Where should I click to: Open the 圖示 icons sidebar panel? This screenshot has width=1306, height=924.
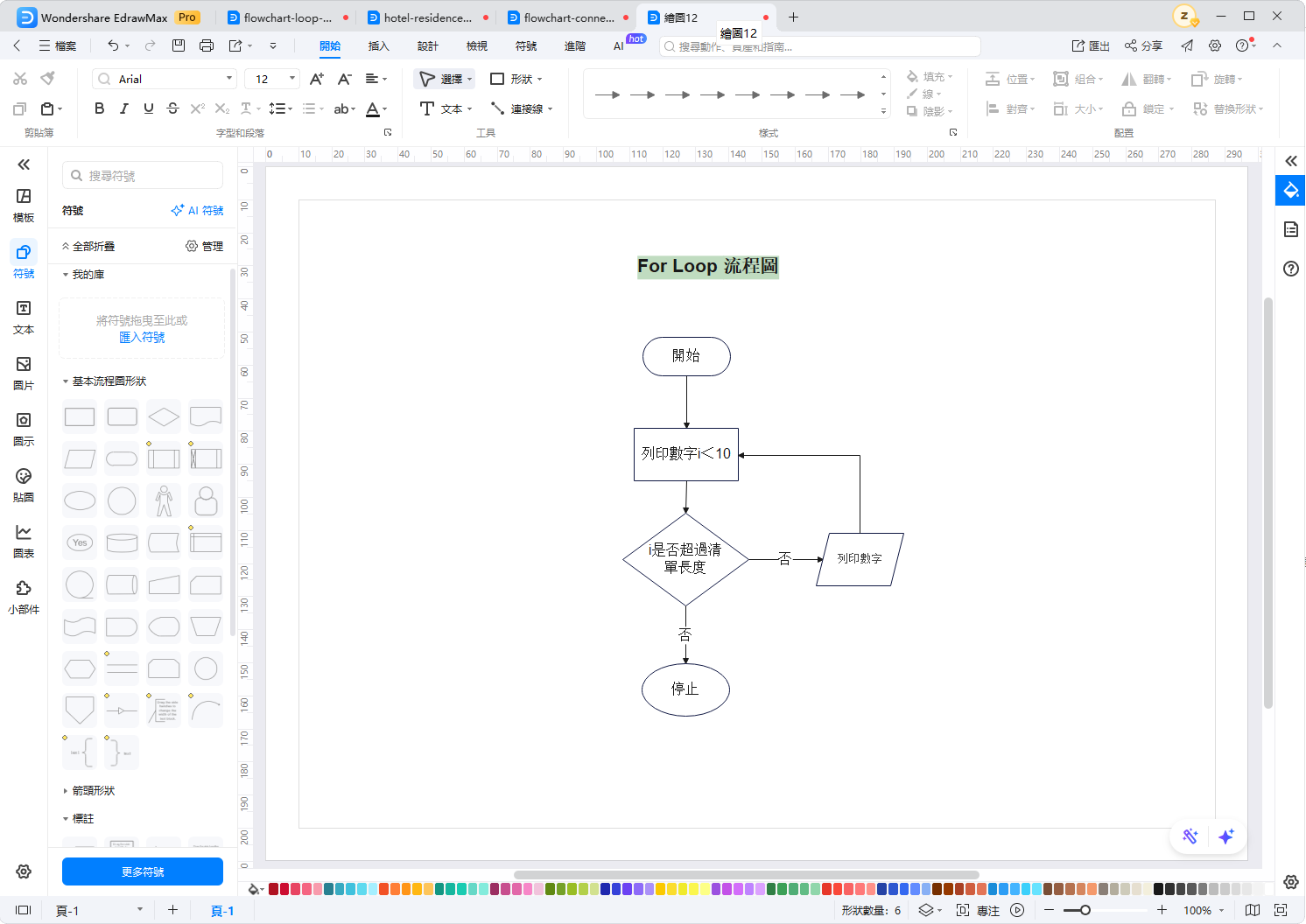24,429
